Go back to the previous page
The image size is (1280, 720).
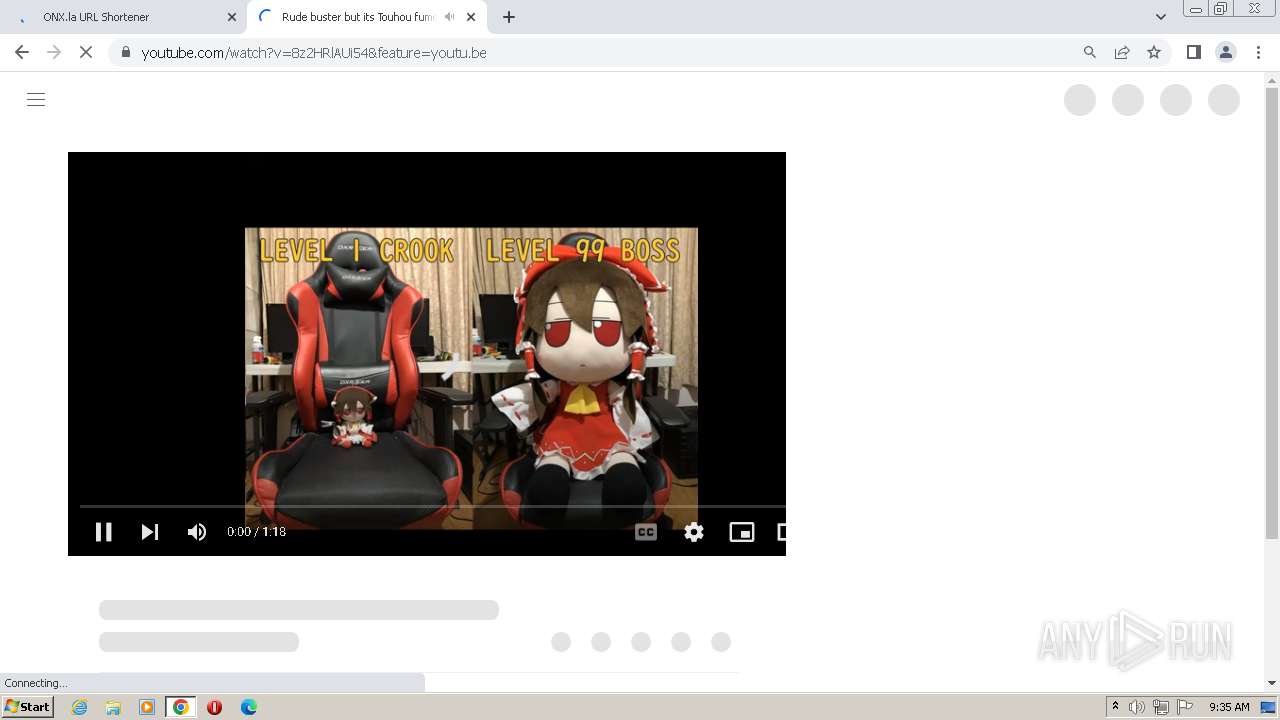[x=22, y=52]
